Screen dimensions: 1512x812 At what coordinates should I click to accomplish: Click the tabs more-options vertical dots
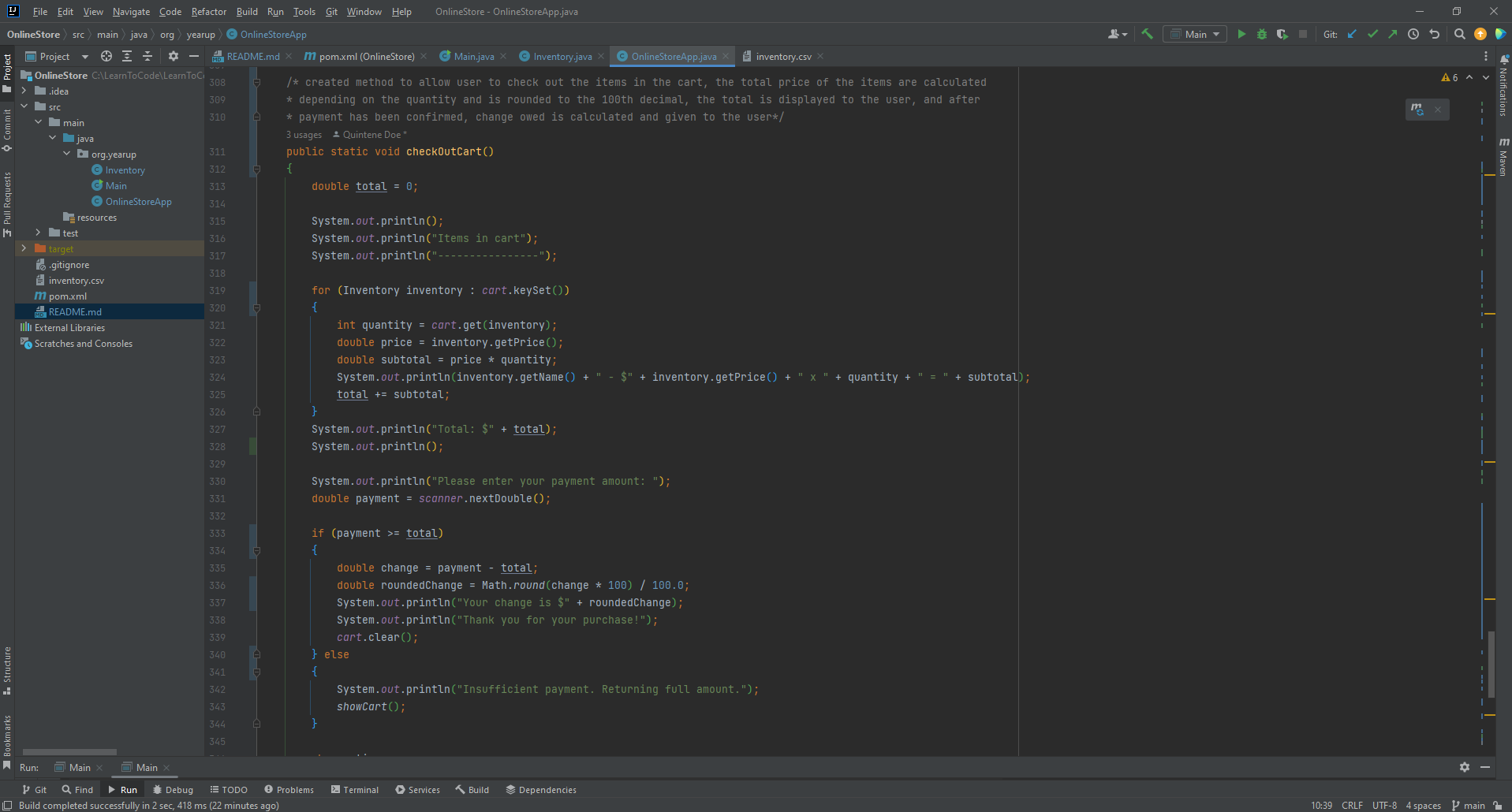pyautogui.click(x=1486, y=56)
